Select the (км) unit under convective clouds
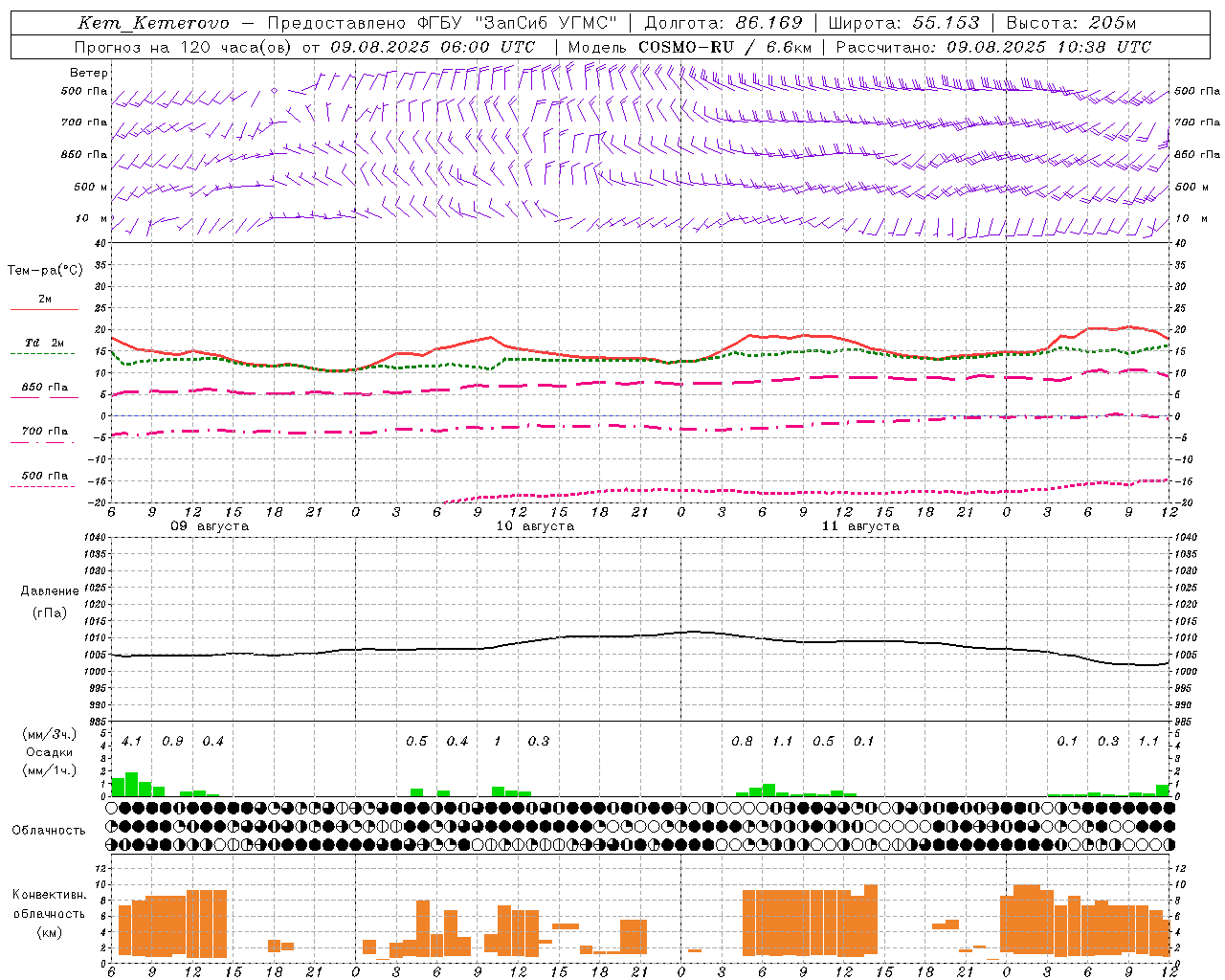1225x980 pixels. [x=49, y=932]
